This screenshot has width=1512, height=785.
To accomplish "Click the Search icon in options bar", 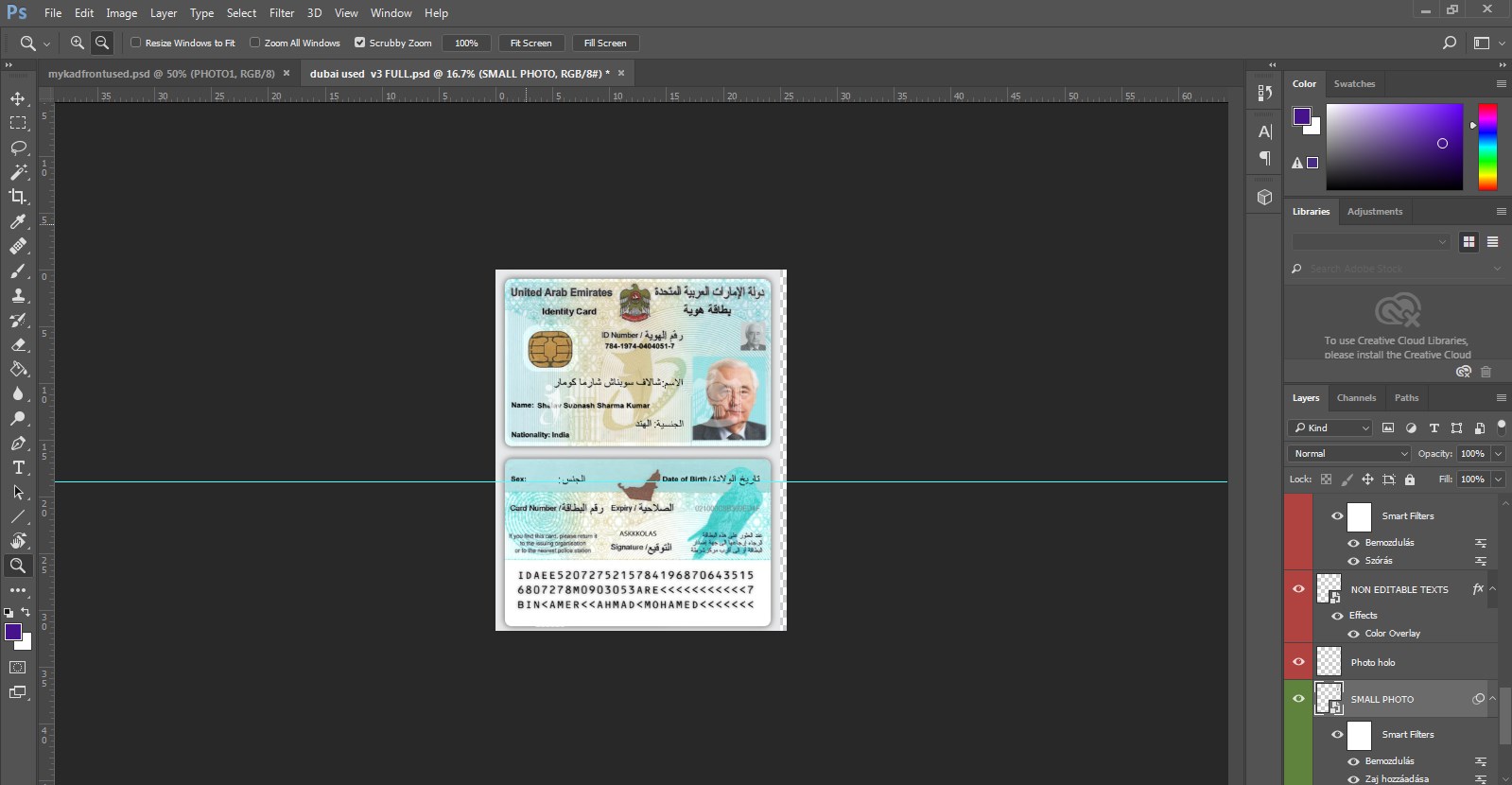I will coord(1449,43).
